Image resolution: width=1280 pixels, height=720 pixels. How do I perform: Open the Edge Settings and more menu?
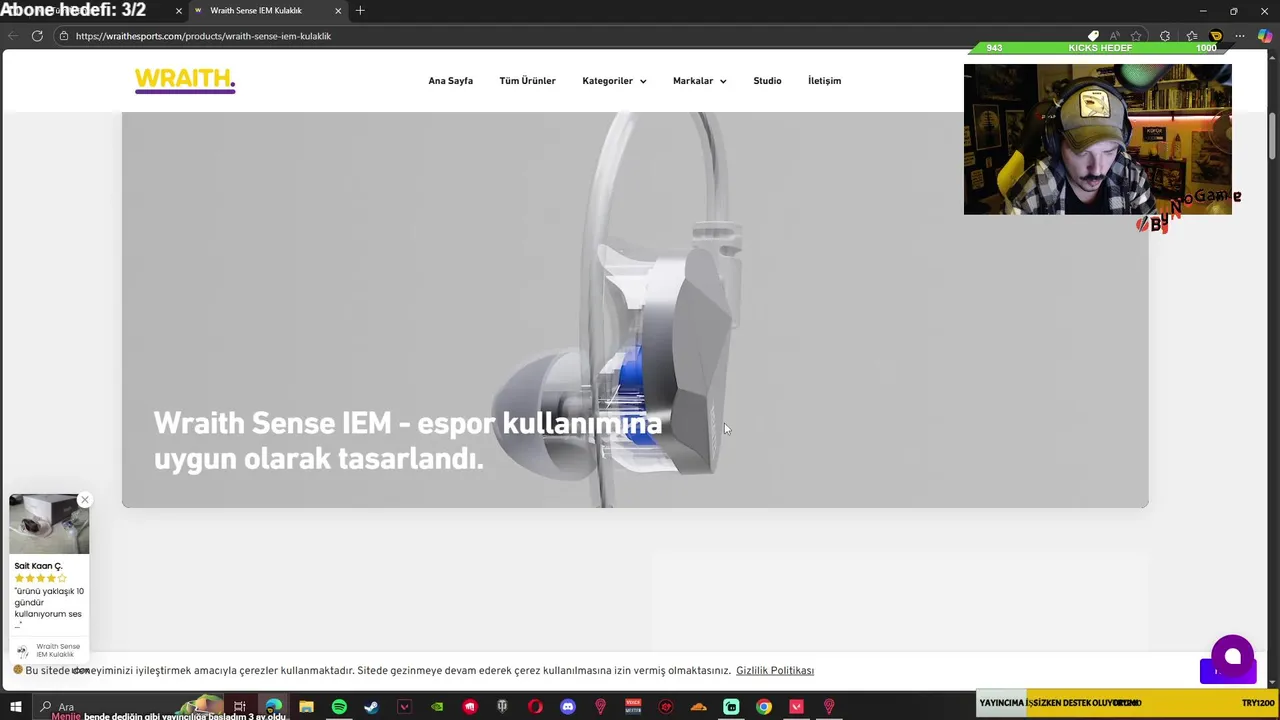click(x=1240, y=36)
